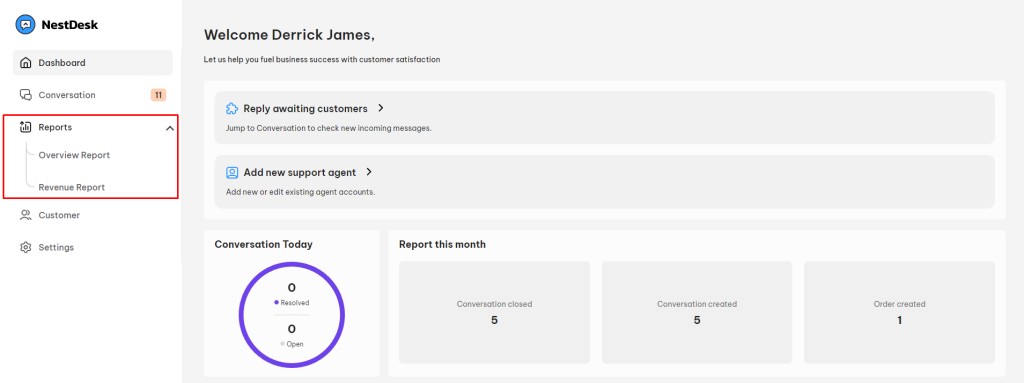Collapse the Reports menu chevron

point(170,128)
